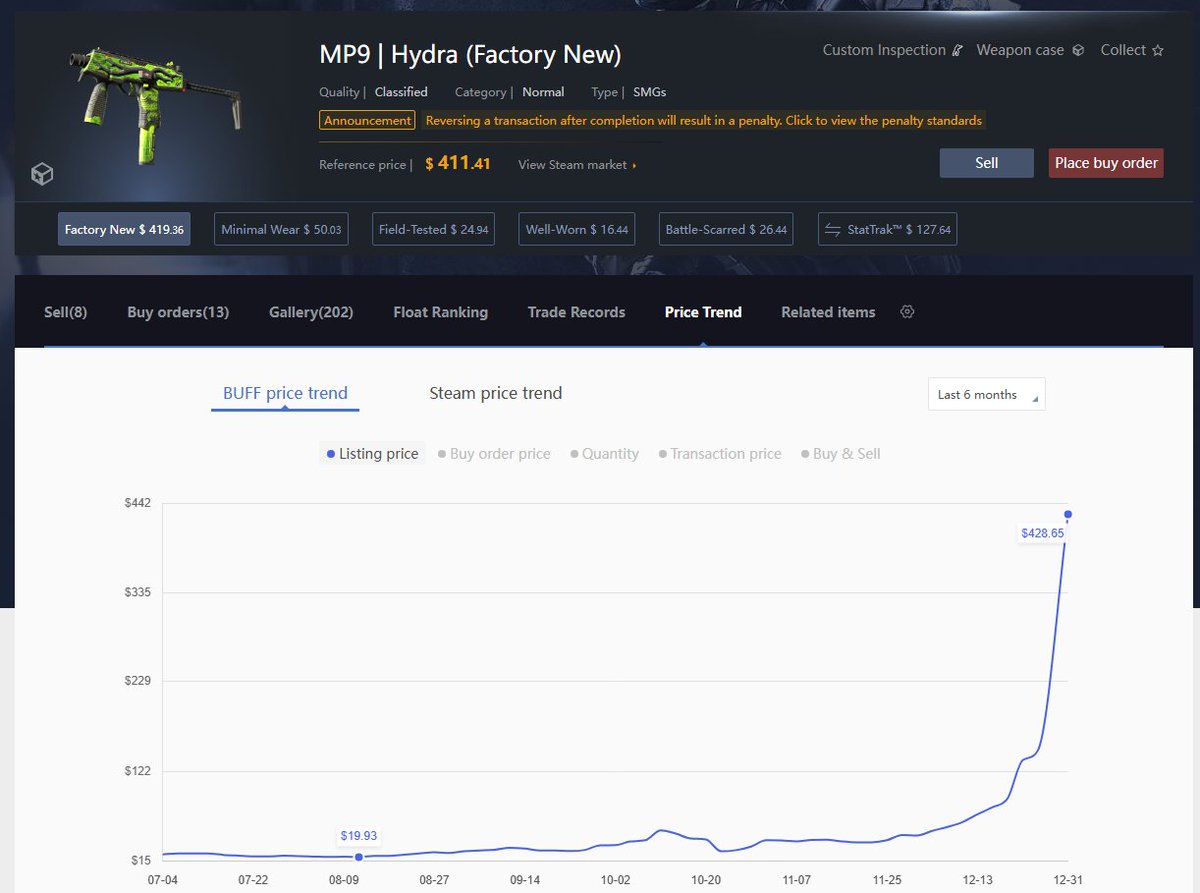Viewport: 1200px width, 893px height.
Task: Open the View Steam market link
Action: 577,164
